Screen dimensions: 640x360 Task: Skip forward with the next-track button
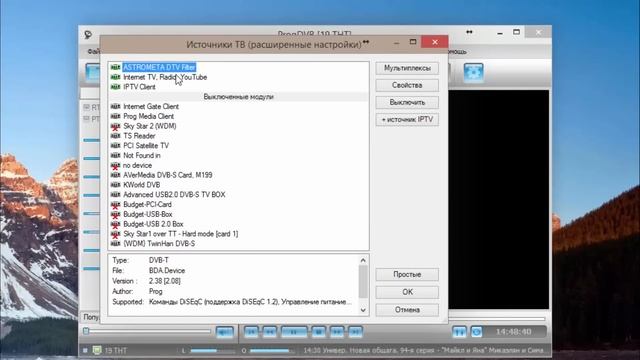(356, 332)
